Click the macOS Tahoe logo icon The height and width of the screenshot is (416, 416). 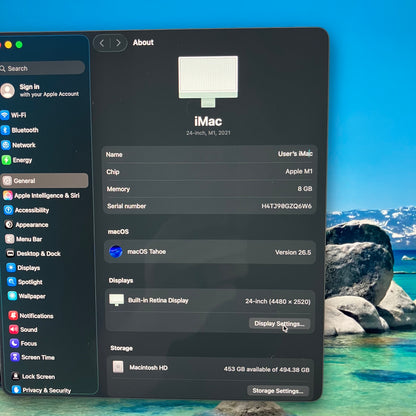[x=116, y=252]
